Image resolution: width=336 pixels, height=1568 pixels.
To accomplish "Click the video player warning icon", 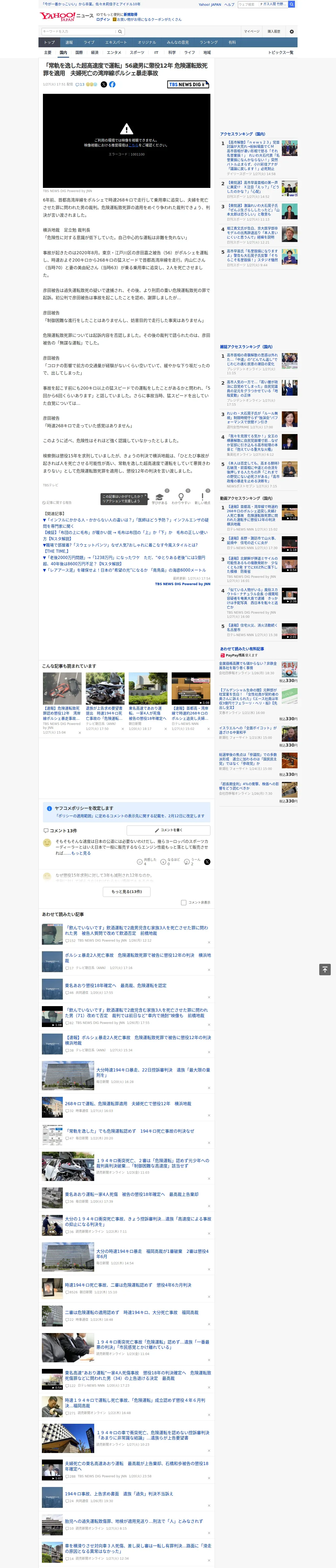I will coord(126,129).
